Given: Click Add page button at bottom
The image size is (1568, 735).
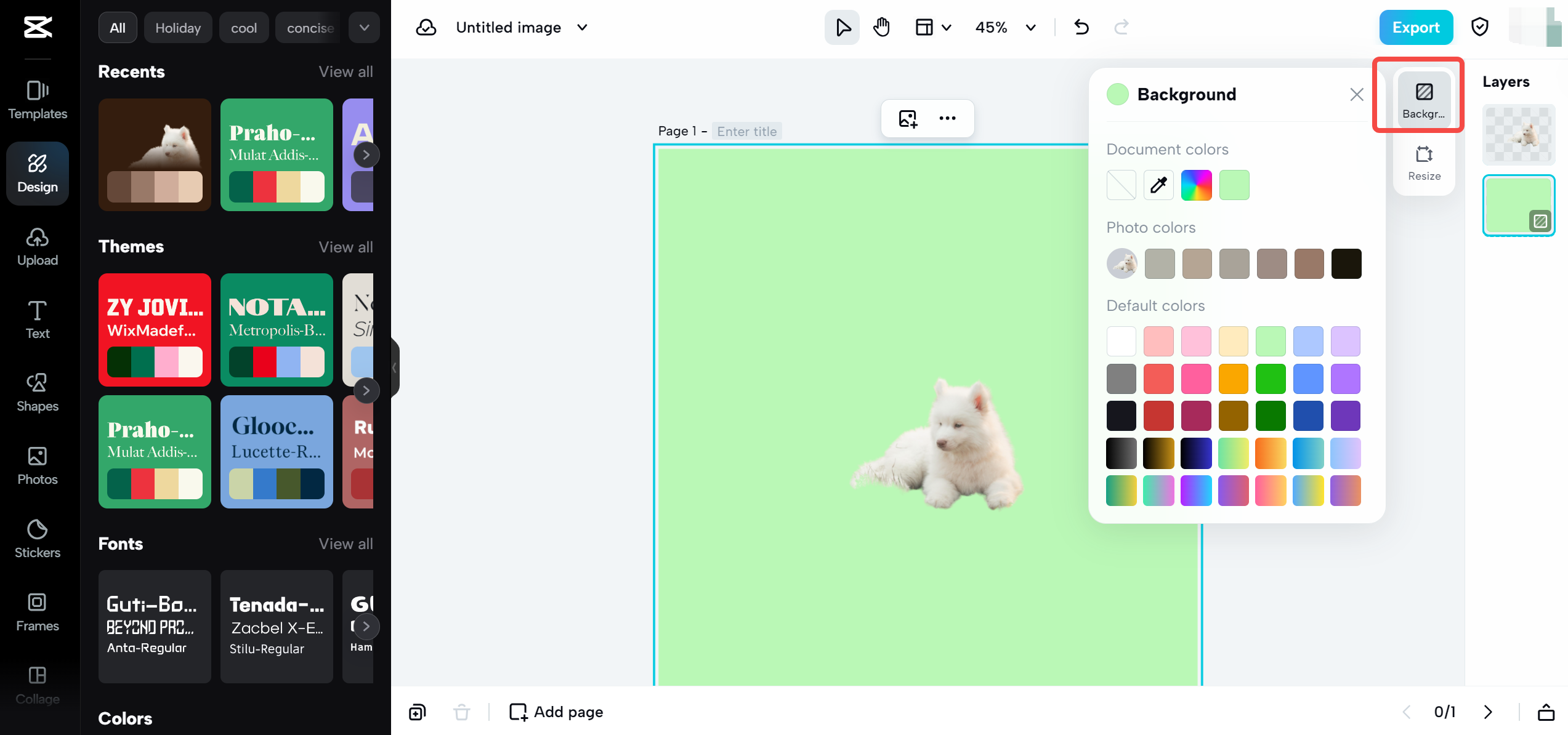Looking at the screenshot, I should 555,711.
